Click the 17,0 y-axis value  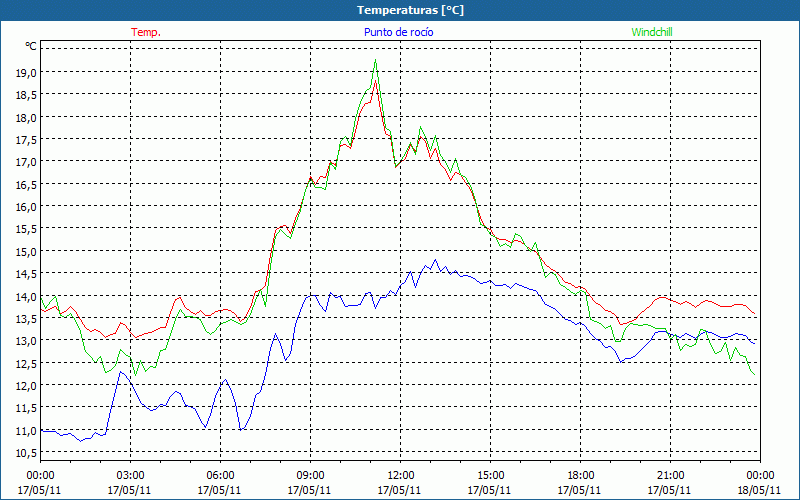[x=27, y=162]
